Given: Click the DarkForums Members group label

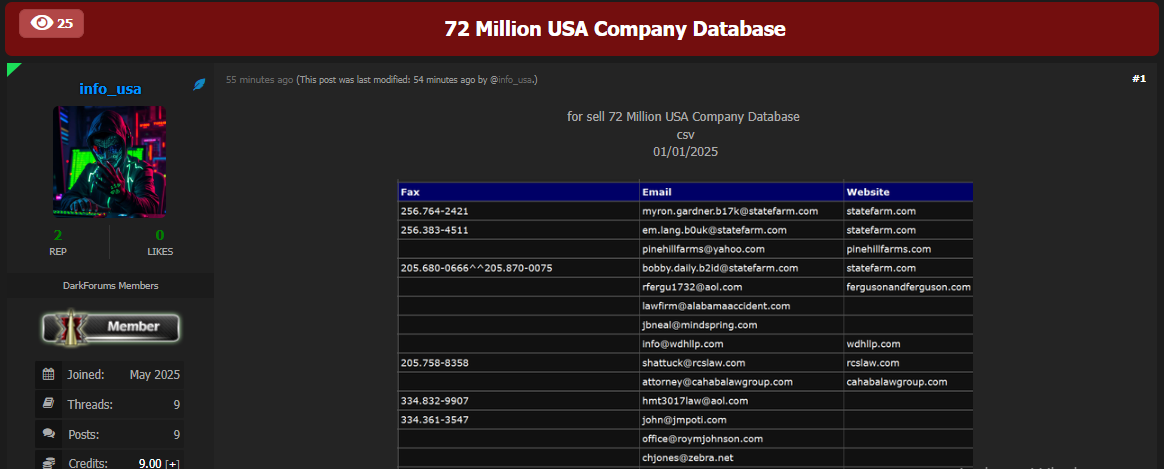Looking at the screenshot, I should (110, 286).
